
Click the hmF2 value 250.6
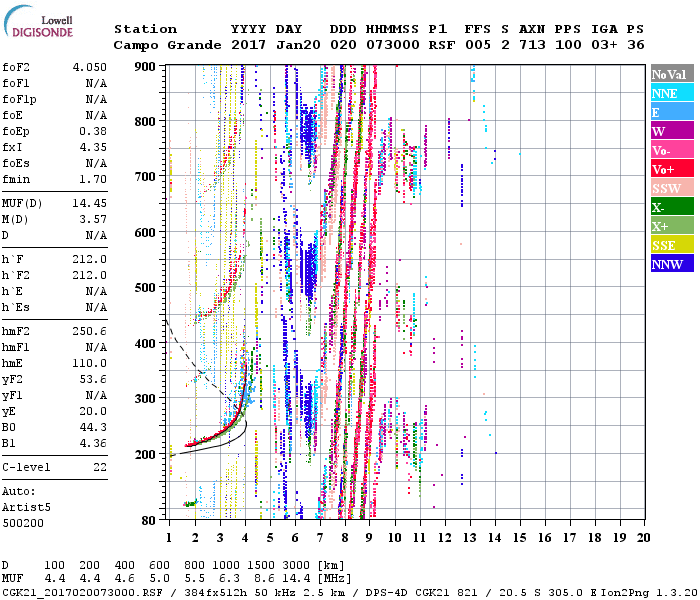coord(90,331)
